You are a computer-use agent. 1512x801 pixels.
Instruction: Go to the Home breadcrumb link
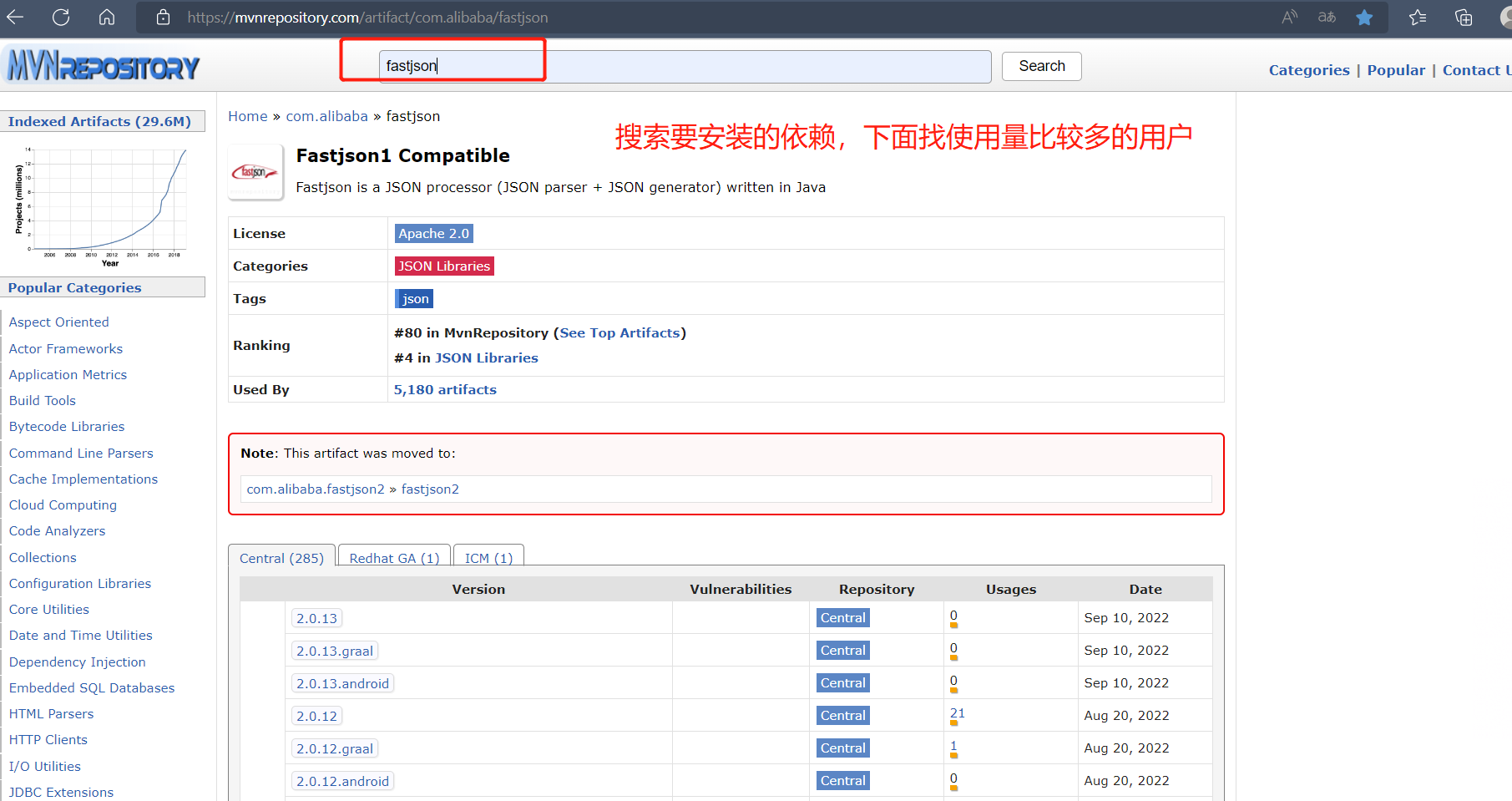click(x=248, y=116)
